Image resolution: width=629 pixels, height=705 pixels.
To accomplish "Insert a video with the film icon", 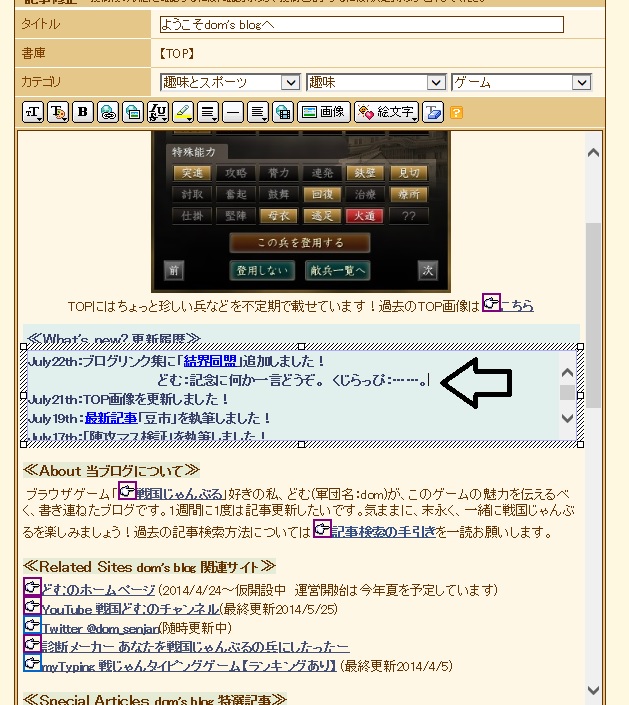I will [x=283, y=112].
